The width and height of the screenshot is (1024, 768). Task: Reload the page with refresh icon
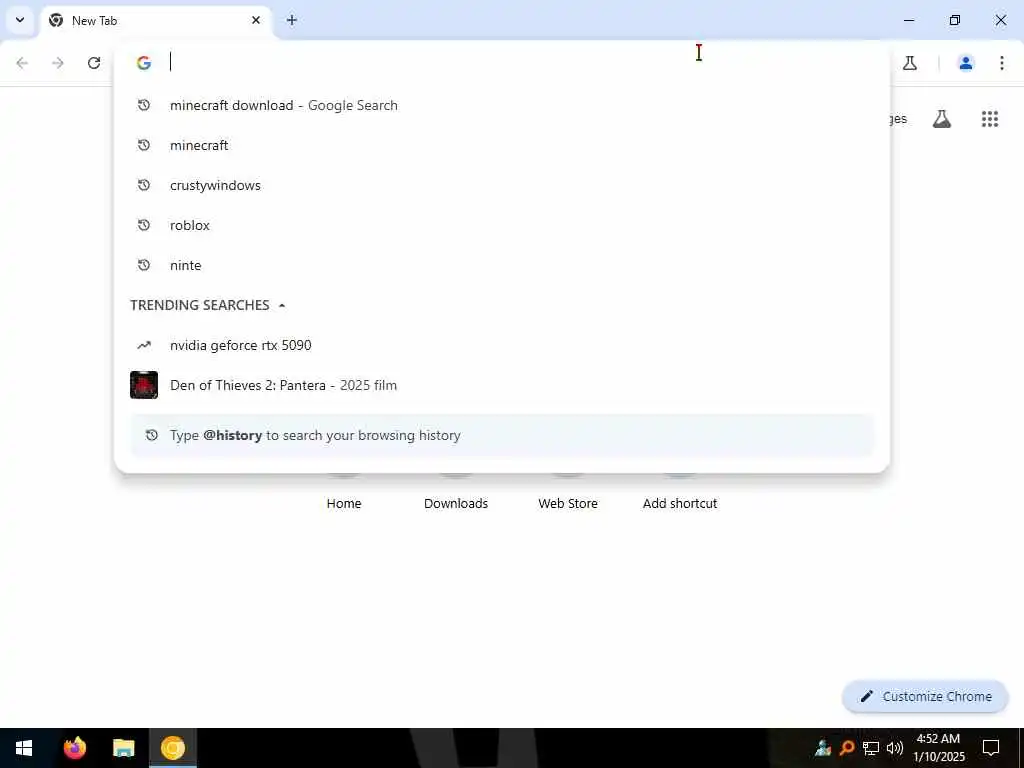tap(94, 63)
